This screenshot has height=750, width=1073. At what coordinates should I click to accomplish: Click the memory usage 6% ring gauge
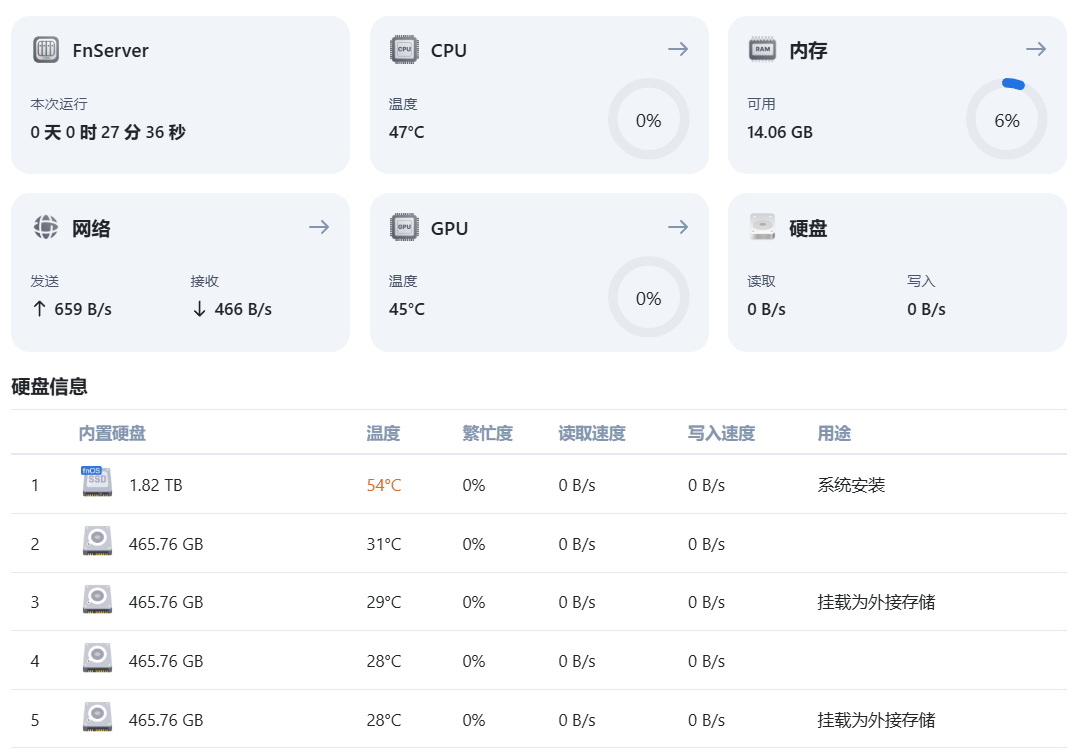(1006, 120)
